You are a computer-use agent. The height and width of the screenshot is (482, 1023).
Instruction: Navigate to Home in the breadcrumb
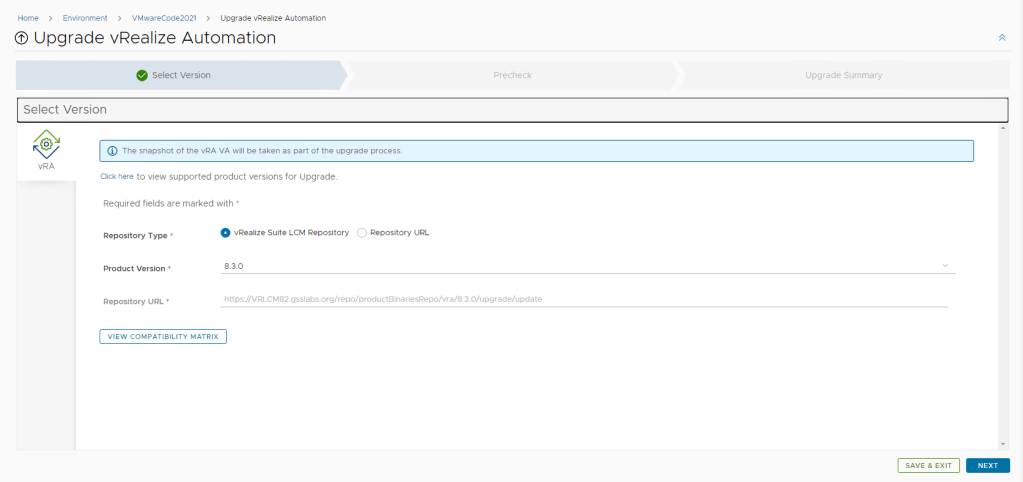[x=28, y=18]
